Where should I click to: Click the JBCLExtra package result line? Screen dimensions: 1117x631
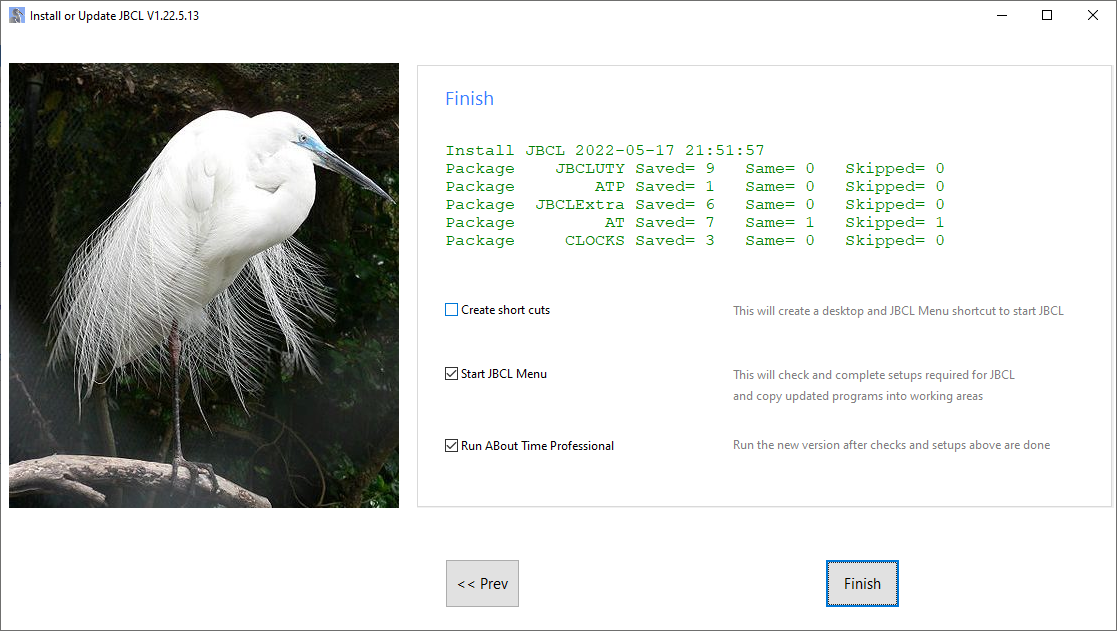tap(694, 205)
